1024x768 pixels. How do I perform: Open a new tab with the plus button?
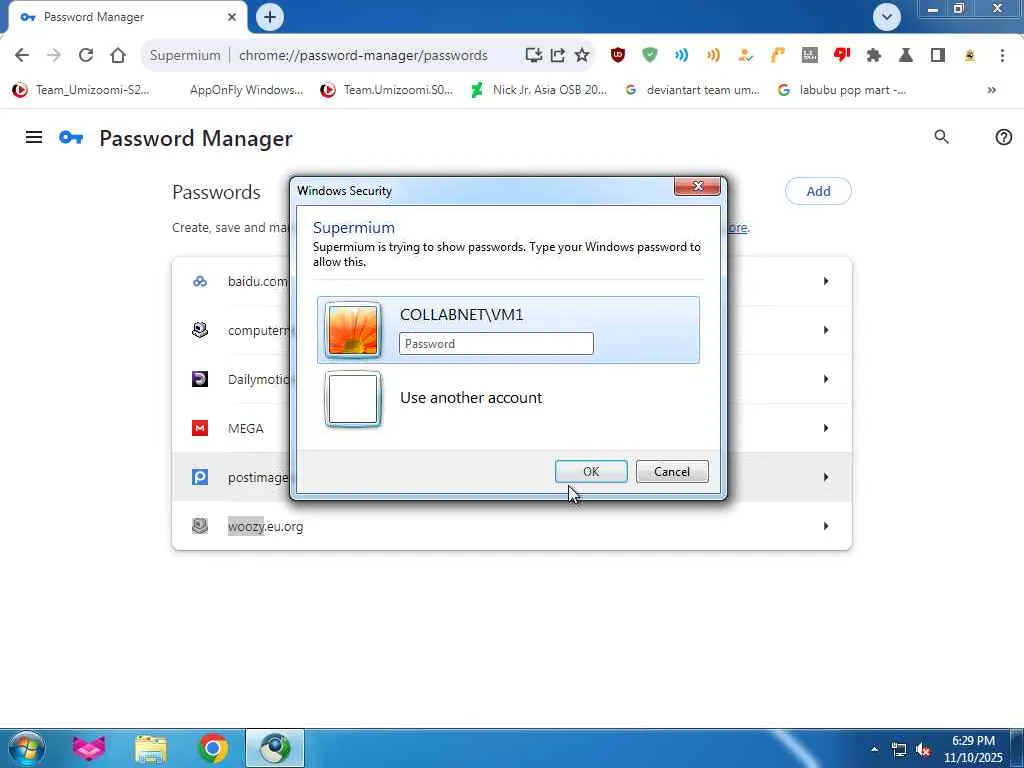click(x=270, y=17)
